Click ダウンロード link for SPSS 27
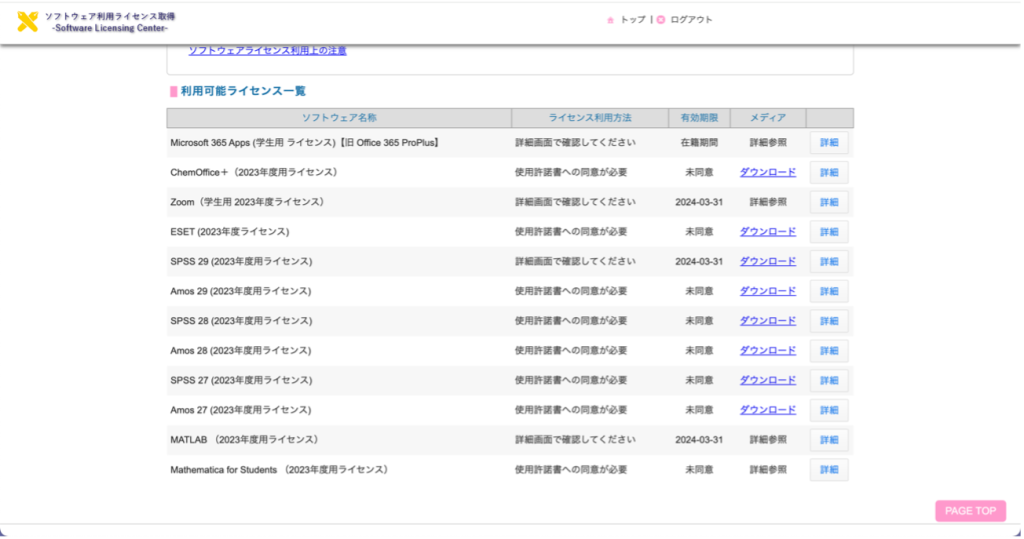The width and height of the screenshot is (1024, 539). pos(767,380)
